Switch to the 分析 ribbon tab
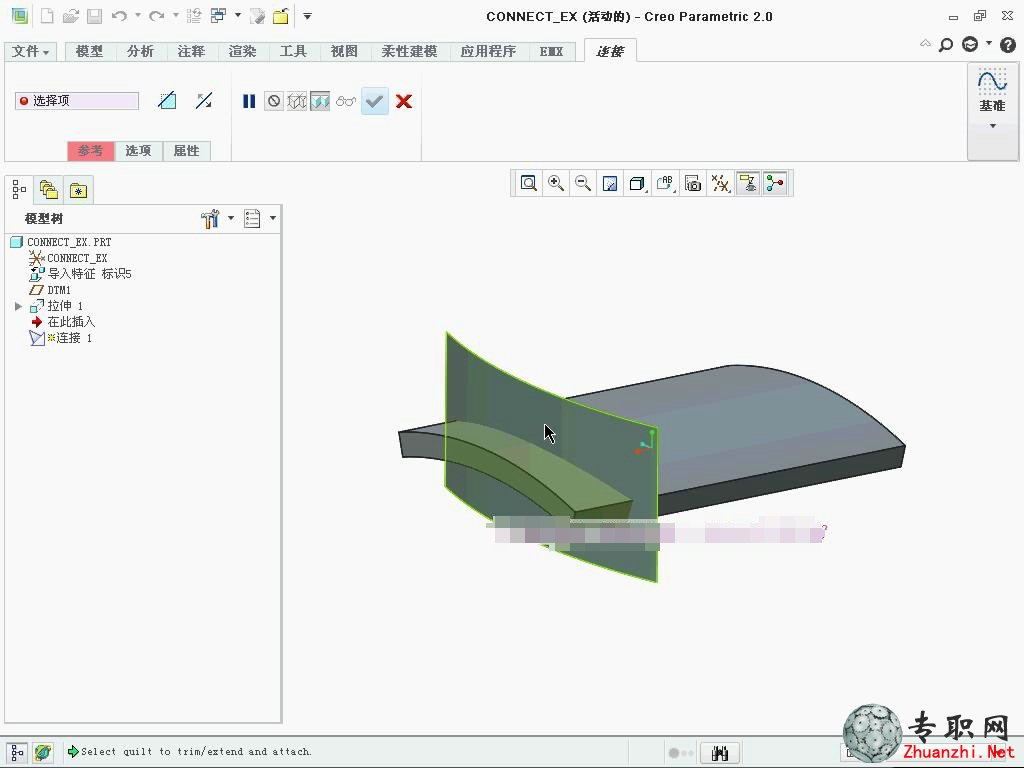1024x768 pixels. click(x=140, y=51)
